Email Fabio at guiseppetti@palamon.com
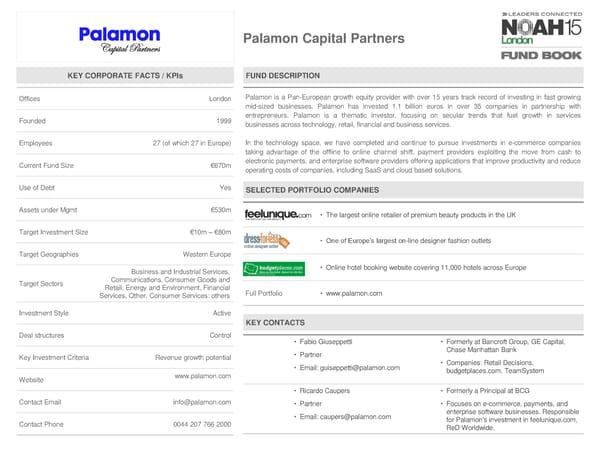600x450 pixels. tap(355, 367)
